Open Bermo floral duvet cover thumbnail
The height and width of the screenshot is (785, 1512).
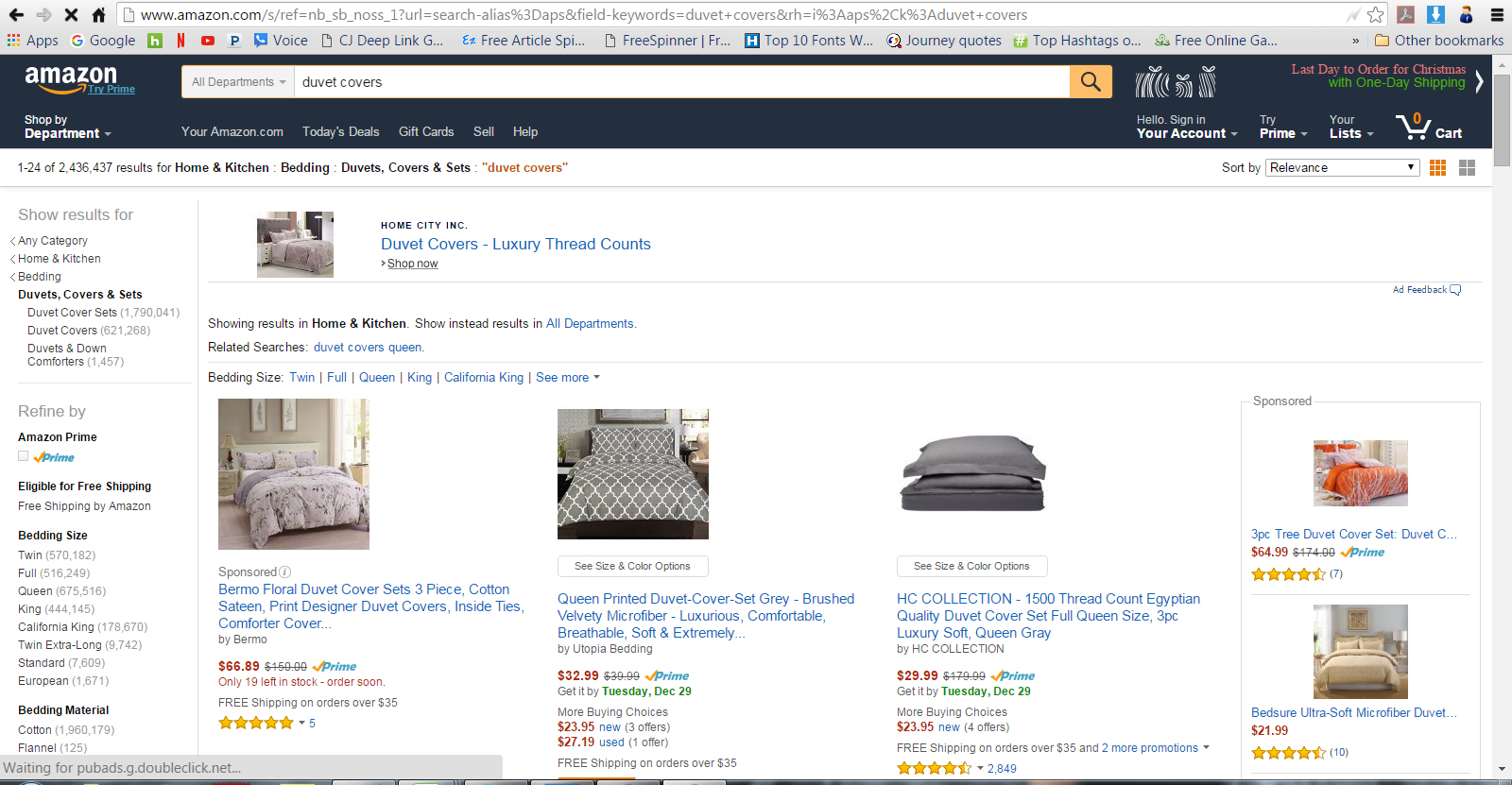coord(294,474)
